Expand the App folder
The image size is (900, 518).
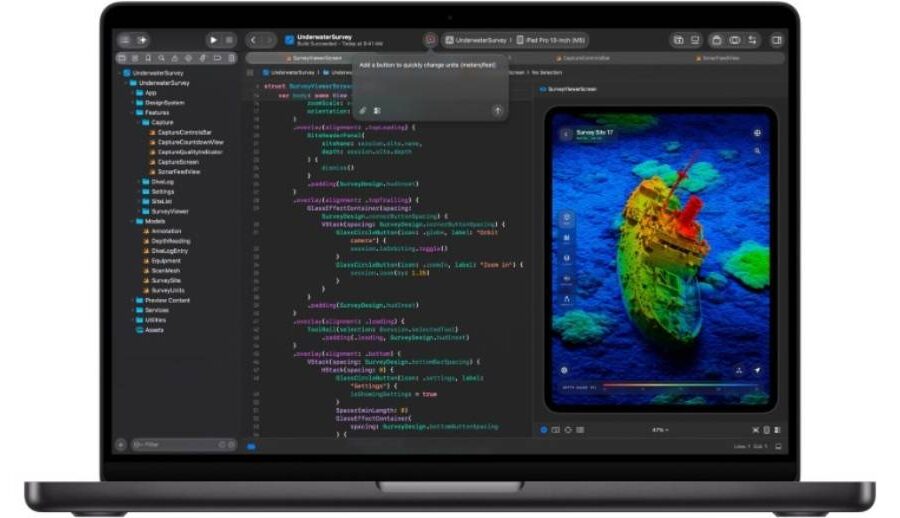click(x=133, y=92)
